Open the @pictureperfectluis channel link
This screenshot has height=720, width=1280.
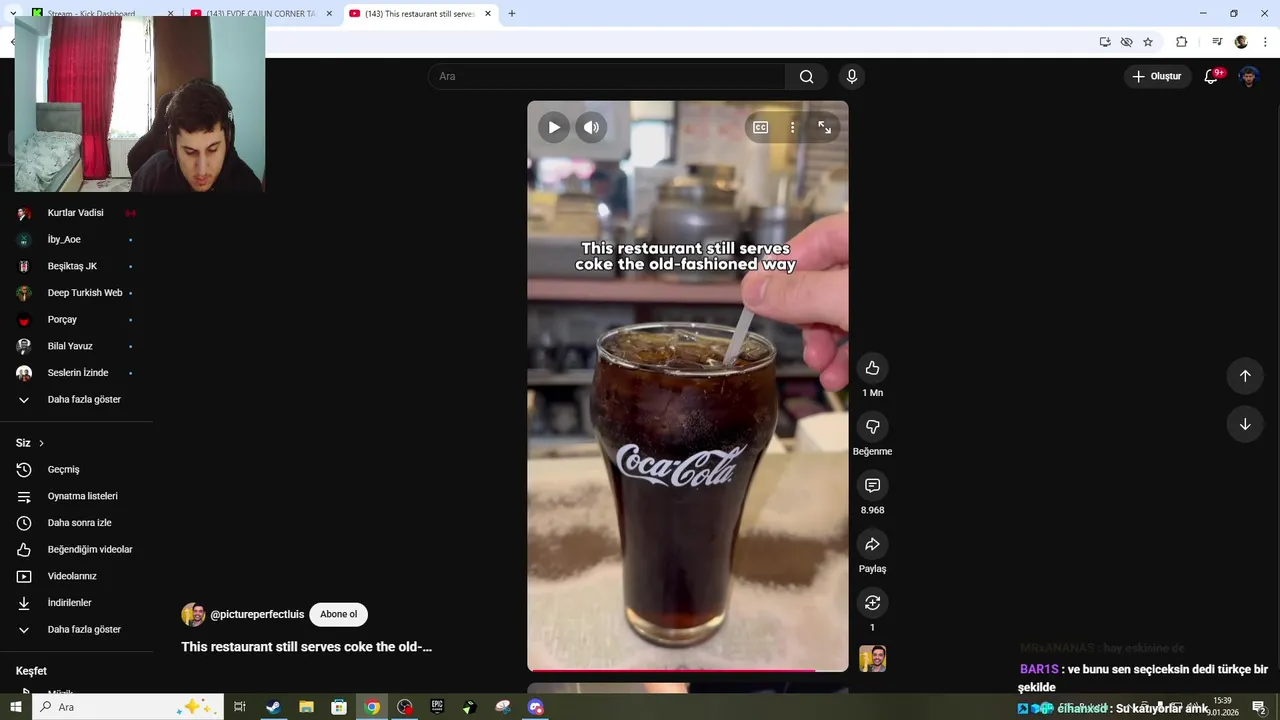[257, 614]
